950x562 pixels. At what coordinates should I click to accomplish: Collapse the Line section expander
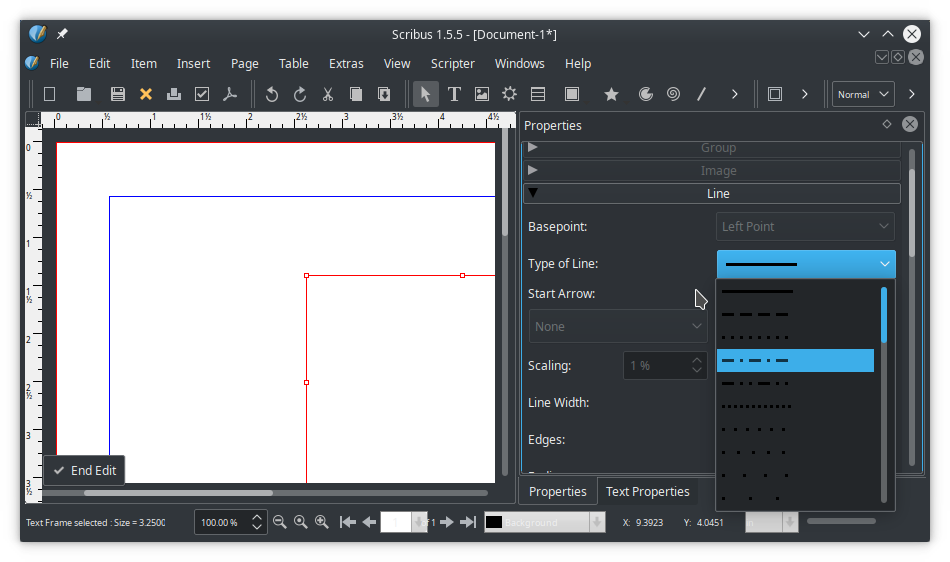[x=533, y=193]
